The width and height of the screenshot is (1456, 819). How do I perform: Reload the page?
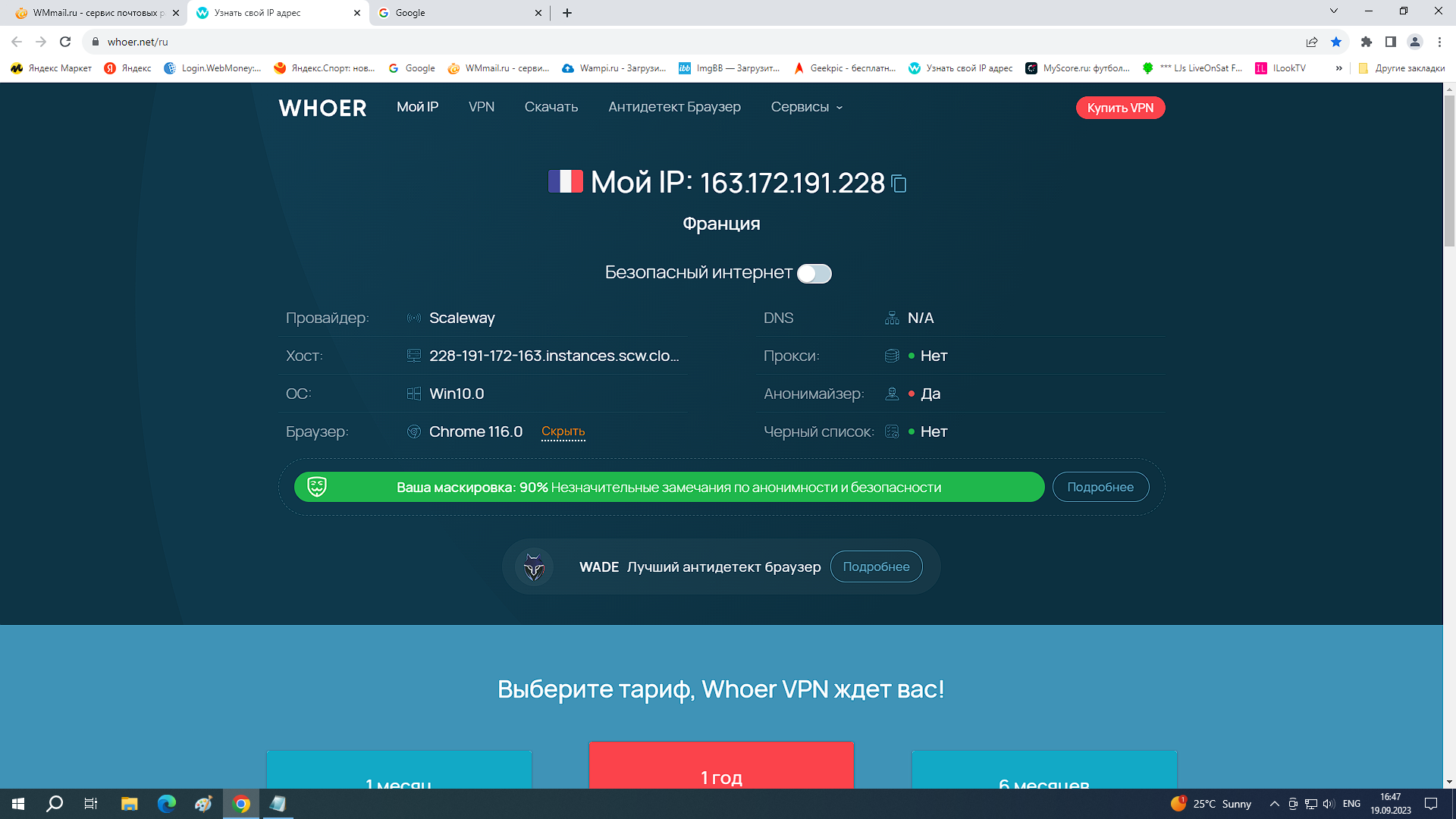pos(65,42)
